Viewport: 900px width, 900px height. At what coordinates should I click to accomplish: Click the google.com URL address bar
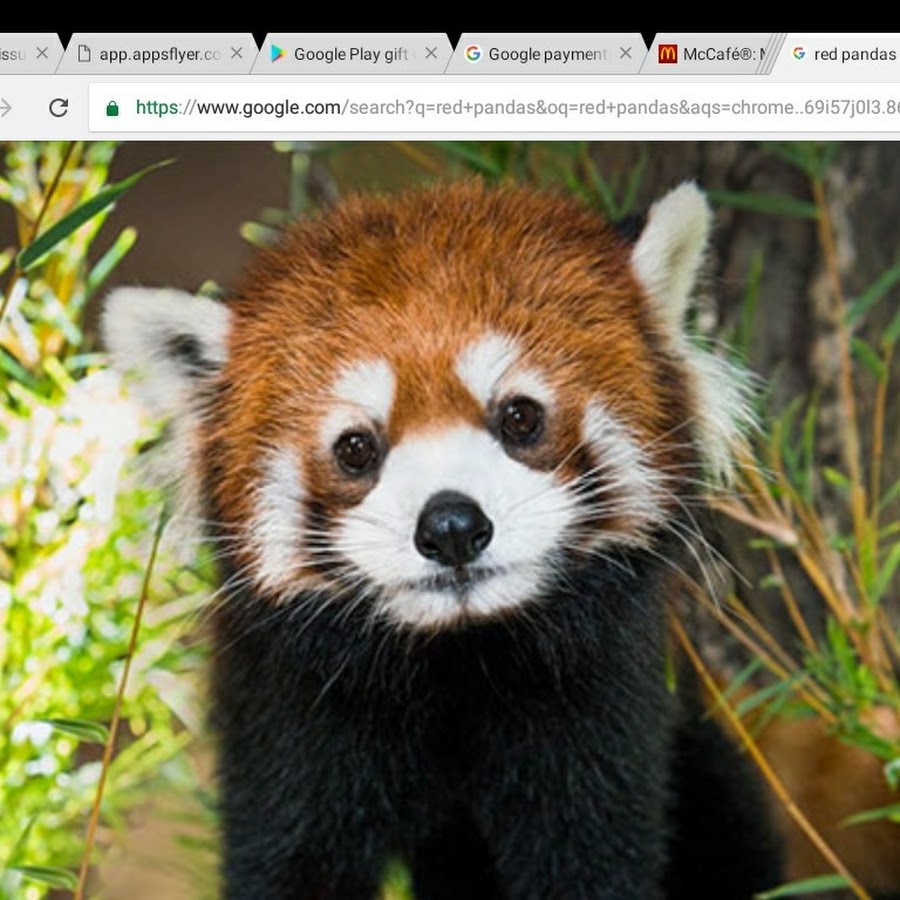[x=500, y=108]
